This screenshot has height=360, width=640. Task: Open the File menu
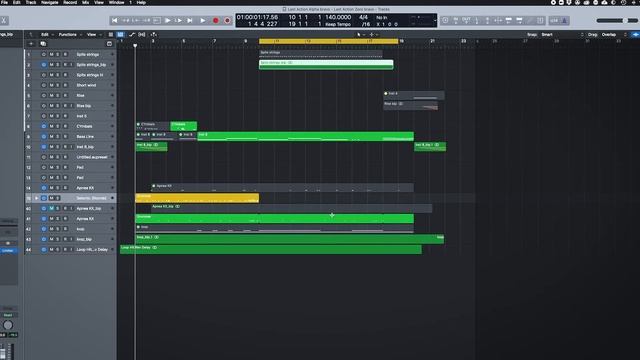(x=4, y=2)
